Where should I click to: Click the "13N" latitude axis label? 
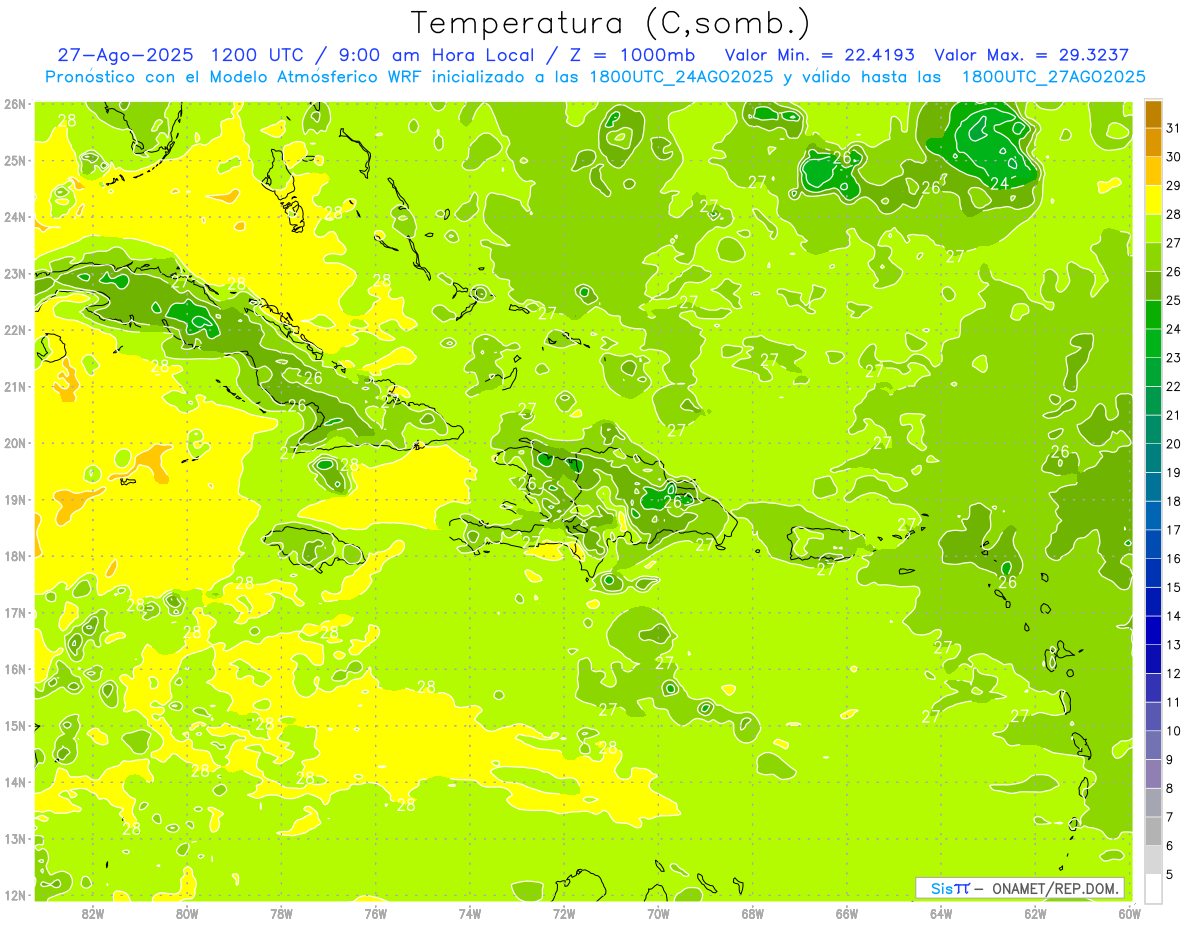click(15, 839)
